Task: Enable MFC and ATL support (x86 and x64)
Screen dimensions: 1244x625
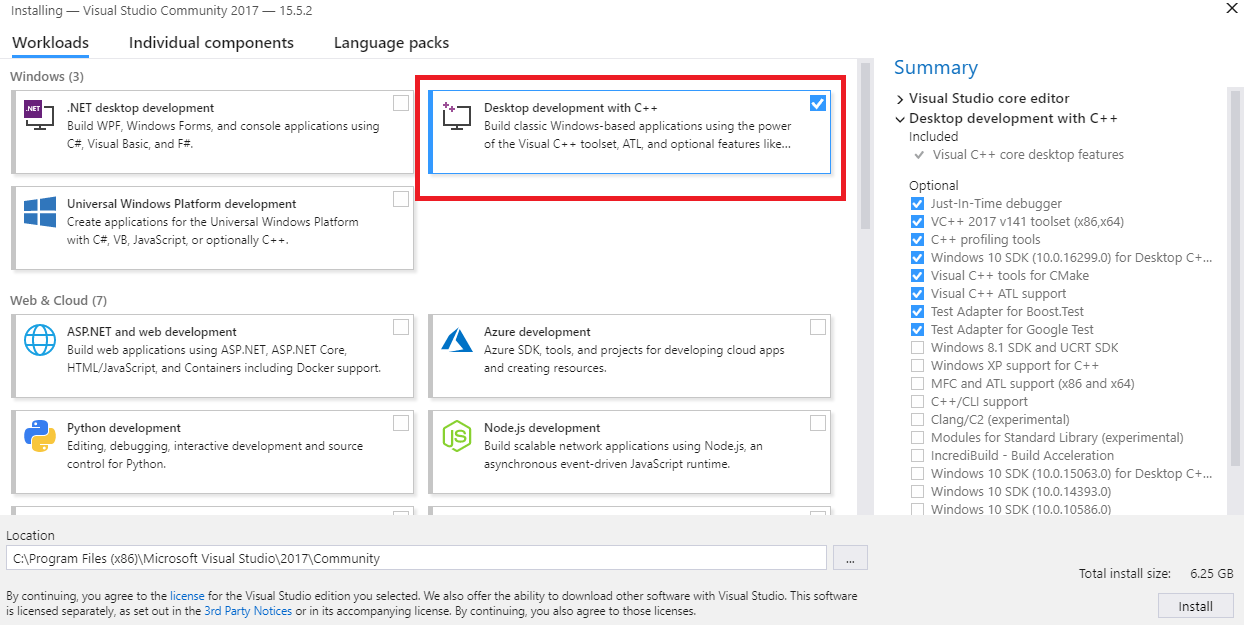Action: click(917, 384)
